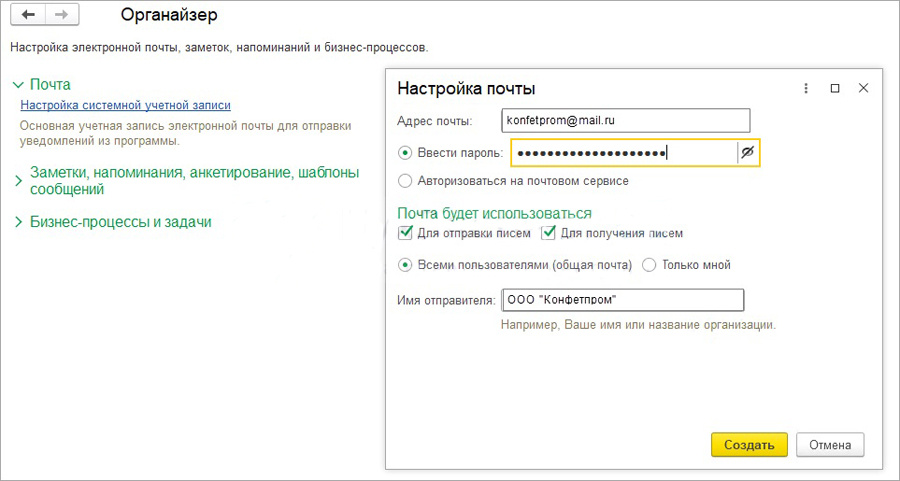Open Настройка системной учетной записи link
Screen dimensions: 900x481
pyautogui.click(x=126, y=106)
